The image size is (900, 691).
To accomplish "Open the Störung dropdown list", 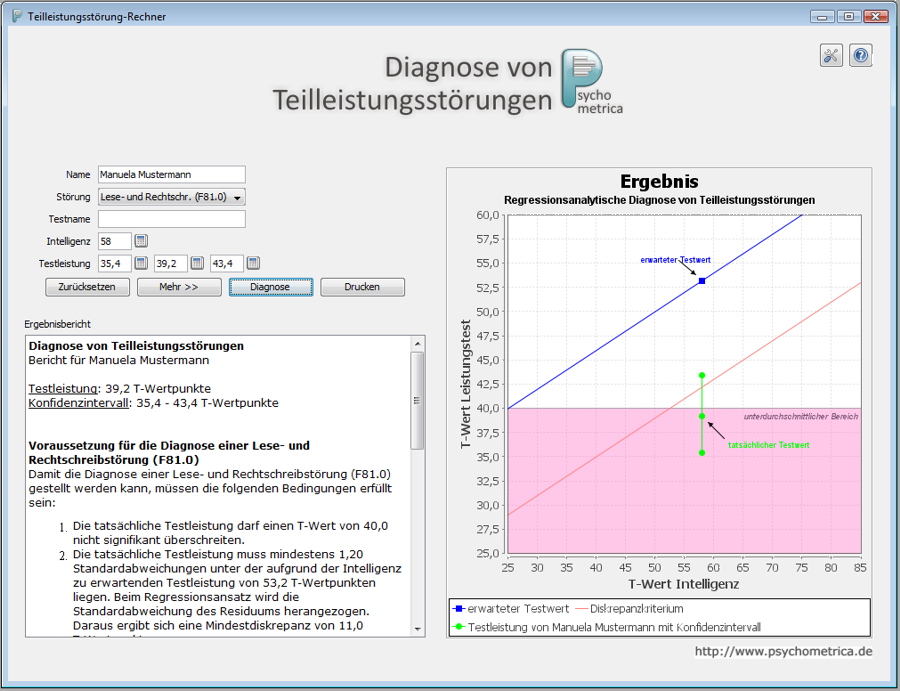I will (x=171, y=197).
